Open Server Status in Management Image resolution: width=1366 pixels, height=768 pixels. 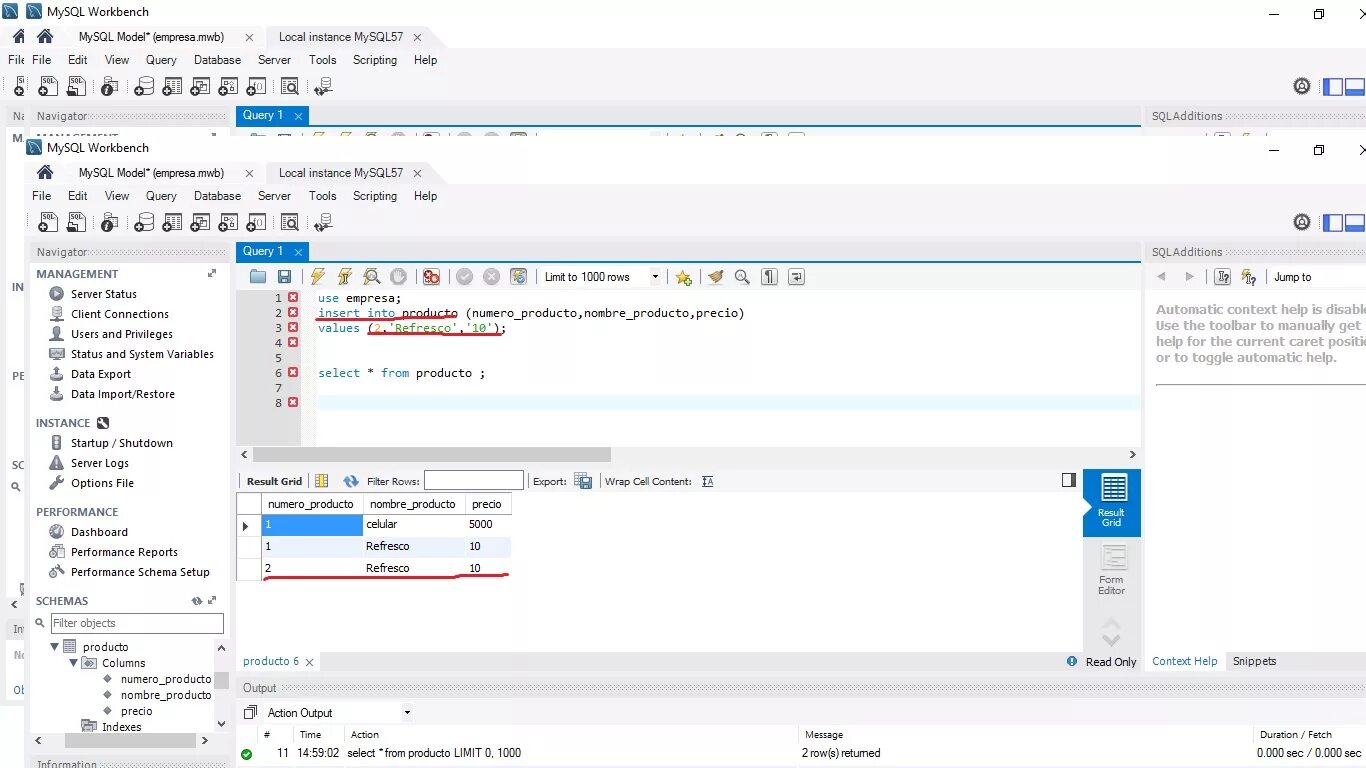point(103,294)
